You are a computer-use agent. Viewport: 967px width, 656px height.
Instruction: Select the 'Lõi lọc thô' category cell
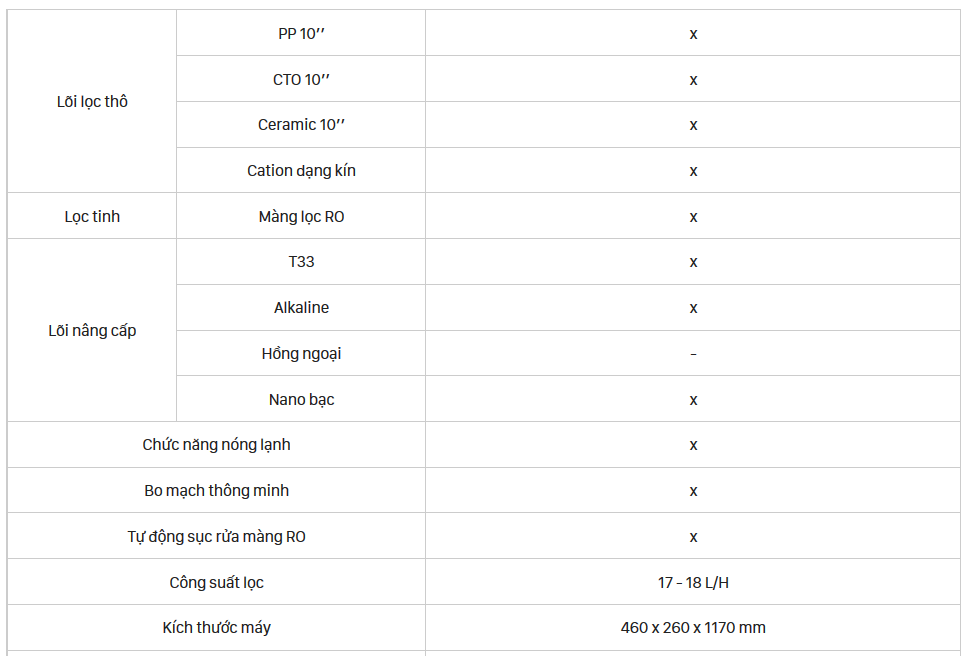point(92,101)
